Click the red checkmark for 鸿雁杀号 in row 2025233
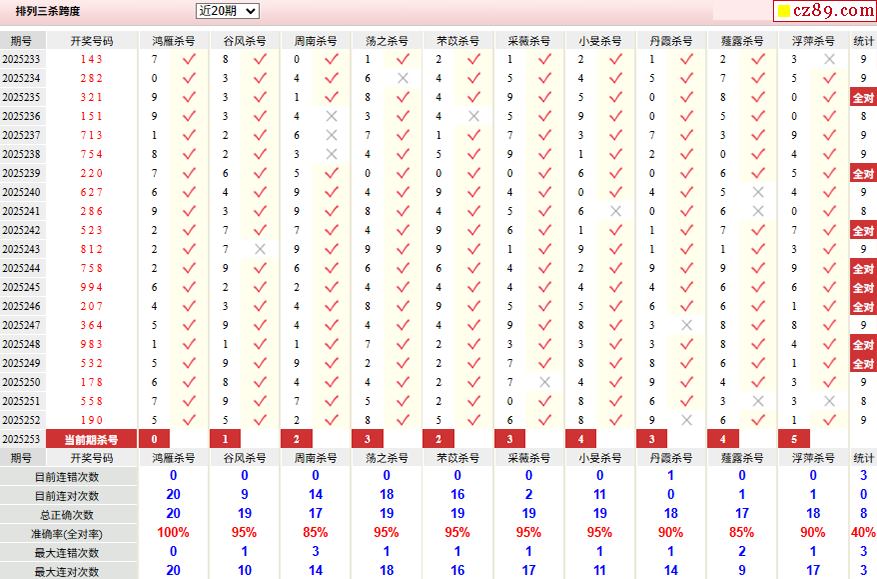 point(189,59)
